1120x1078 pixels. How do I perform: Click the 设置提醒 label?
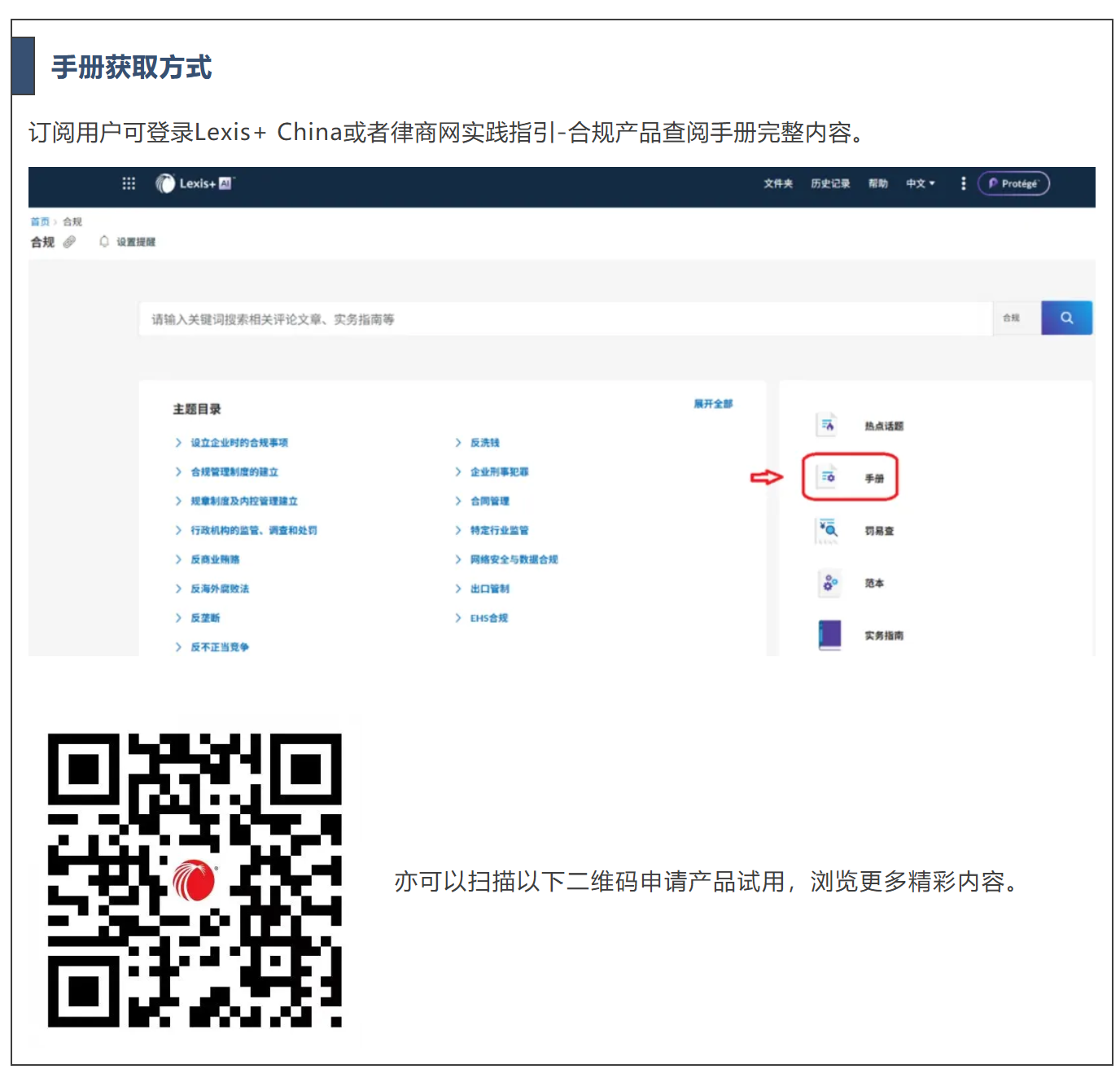point(136,242)
